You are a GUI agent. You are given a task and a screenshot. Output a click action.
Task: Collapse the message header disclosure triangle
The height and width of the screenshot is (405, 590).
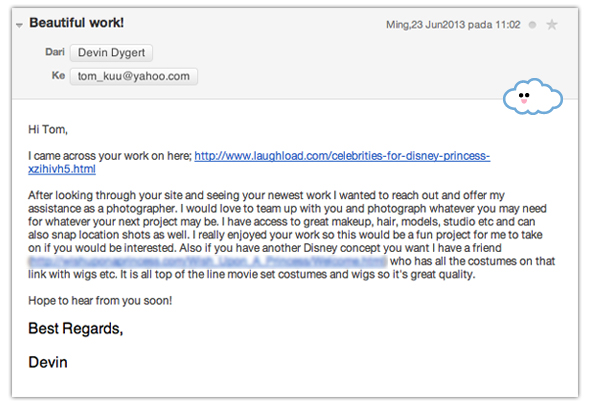click(x=19, y=25)
